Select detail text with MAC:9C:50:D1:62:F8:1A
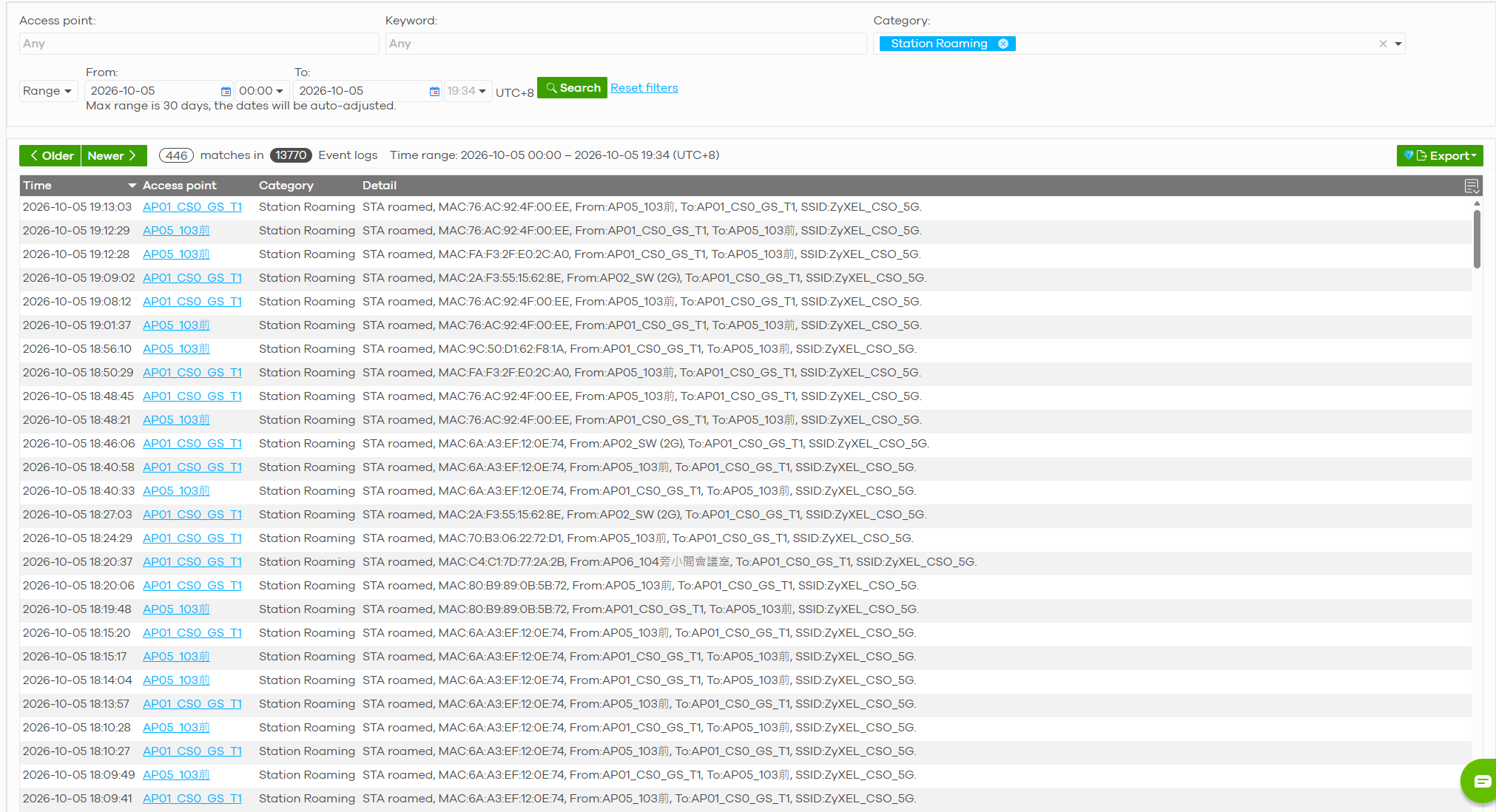Image resolution: width=1496 pixels, height=812 pixels. [x=639, y=349]
